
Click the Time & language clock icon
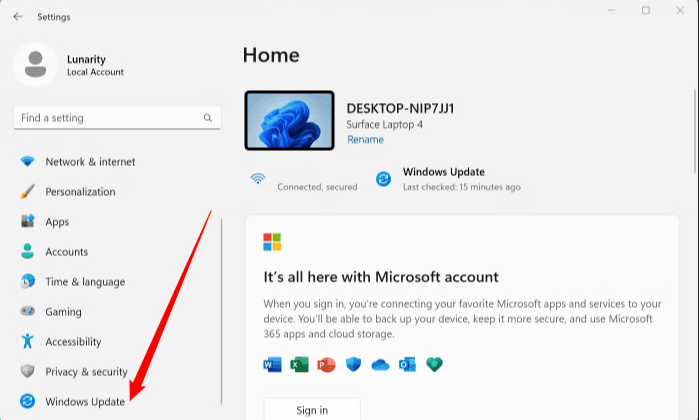click(28, 281)
